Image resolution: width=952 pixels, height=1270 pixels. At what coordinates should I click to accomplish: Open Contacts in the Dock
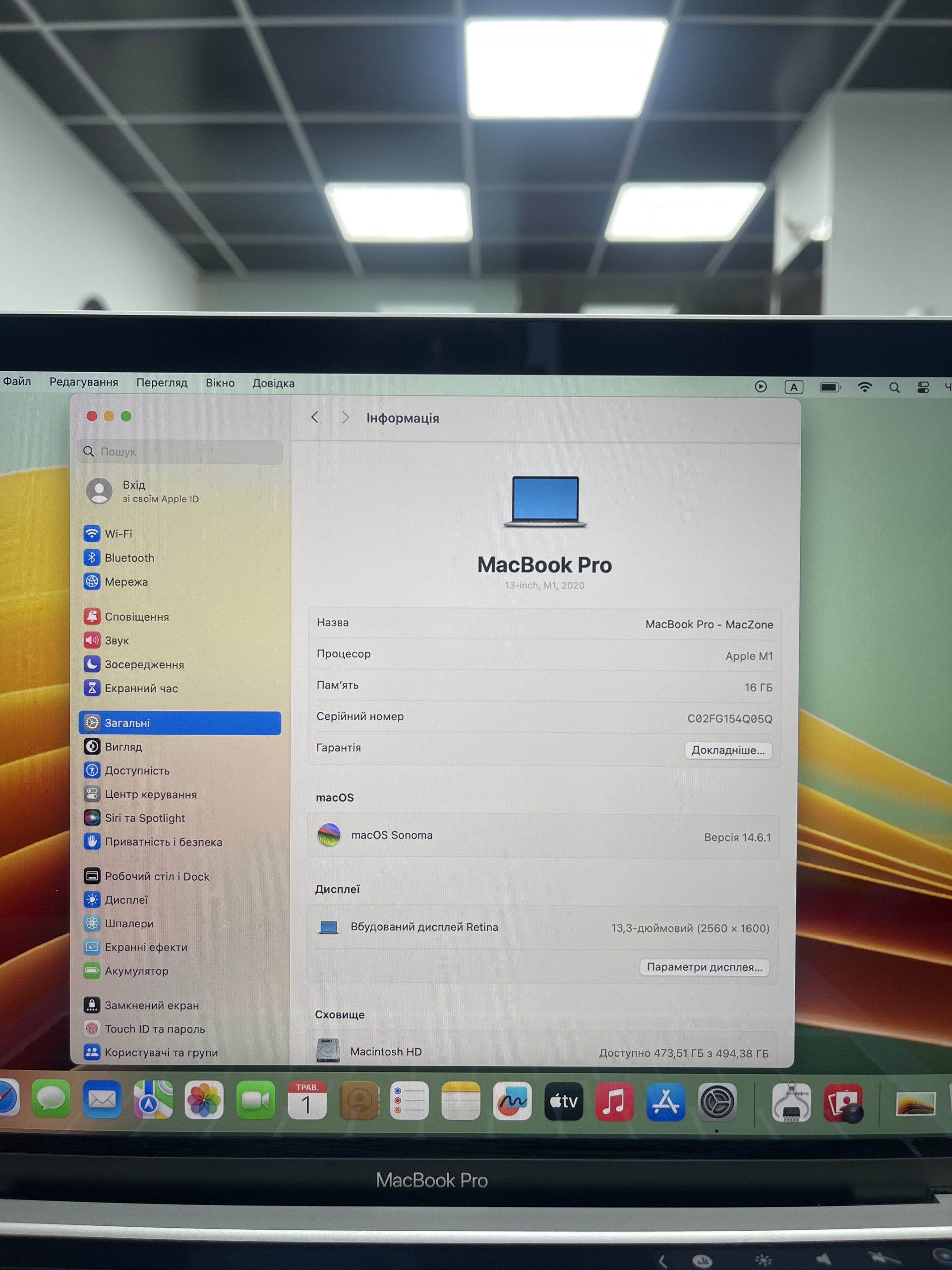tap(359, 1101)
